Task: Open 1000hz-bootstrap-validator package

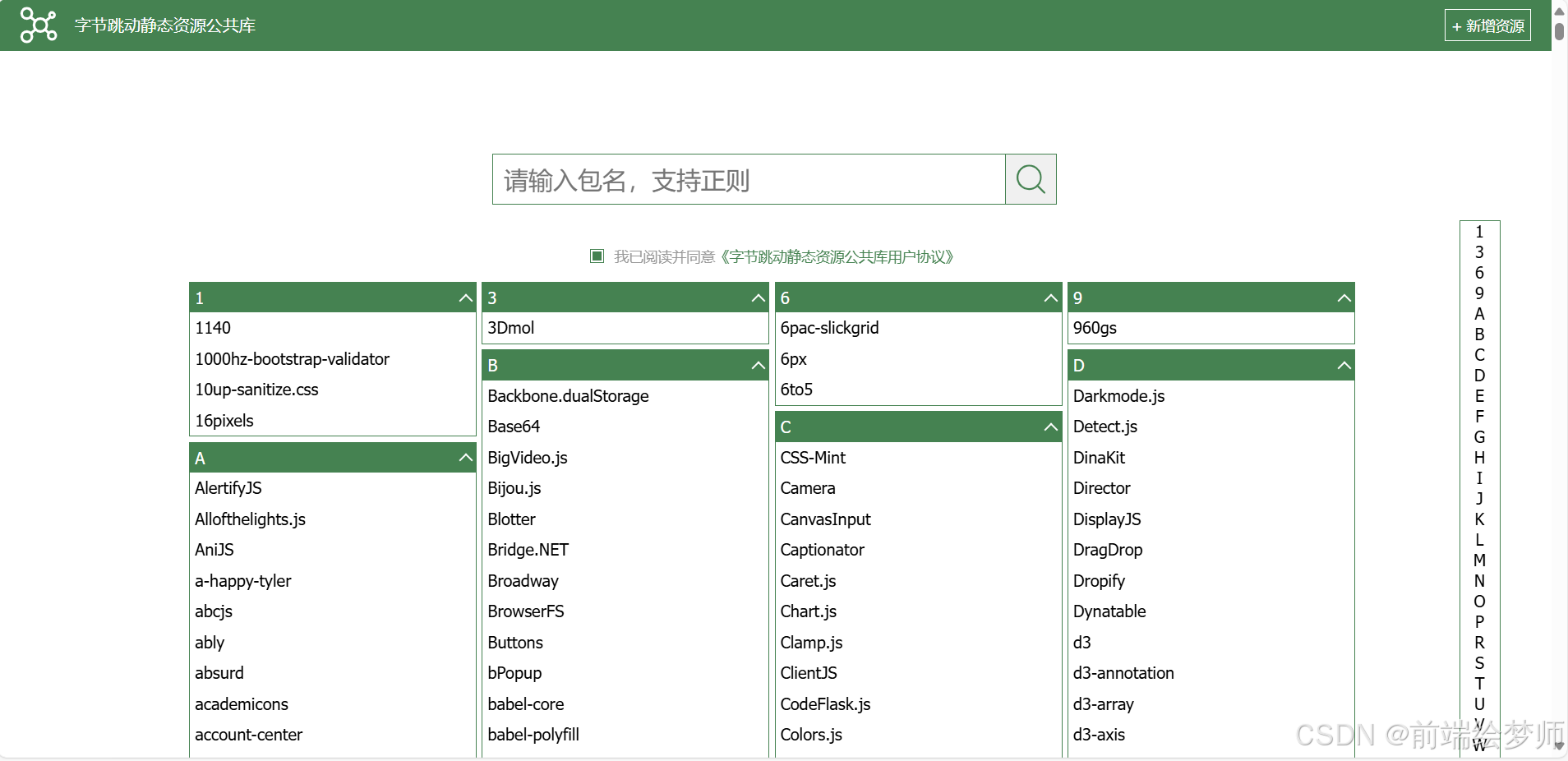Action: coord(292,359)
